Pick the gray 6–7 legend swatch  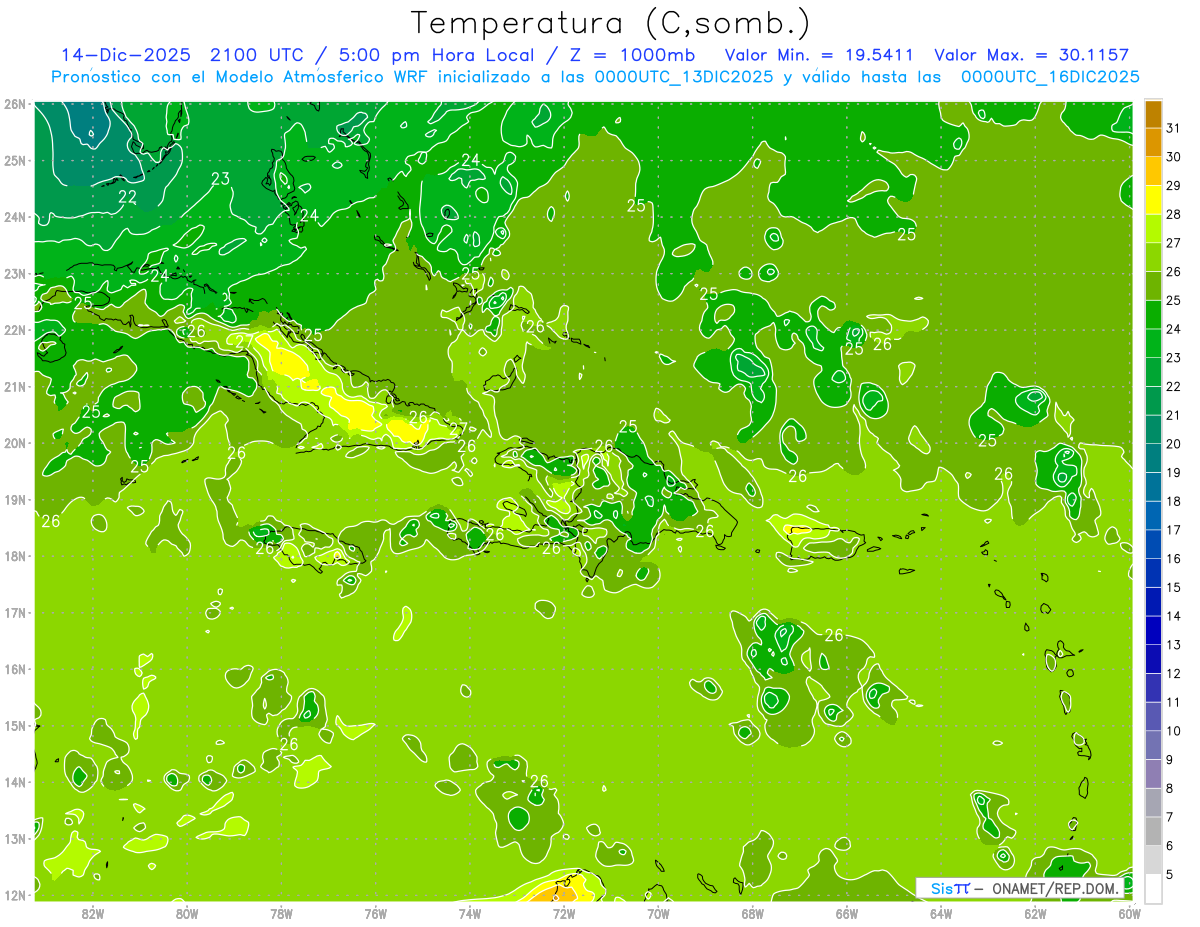point(1153,832)
